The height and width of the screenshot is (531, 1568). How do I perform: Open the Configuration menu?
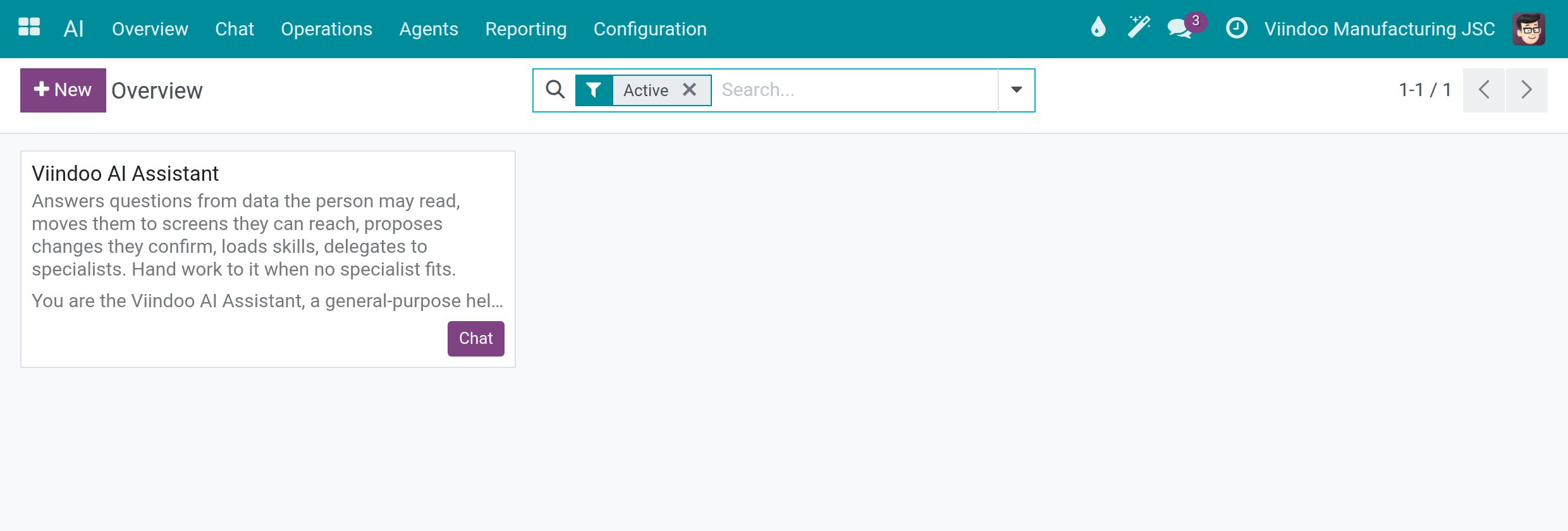[x=650, y=29]
